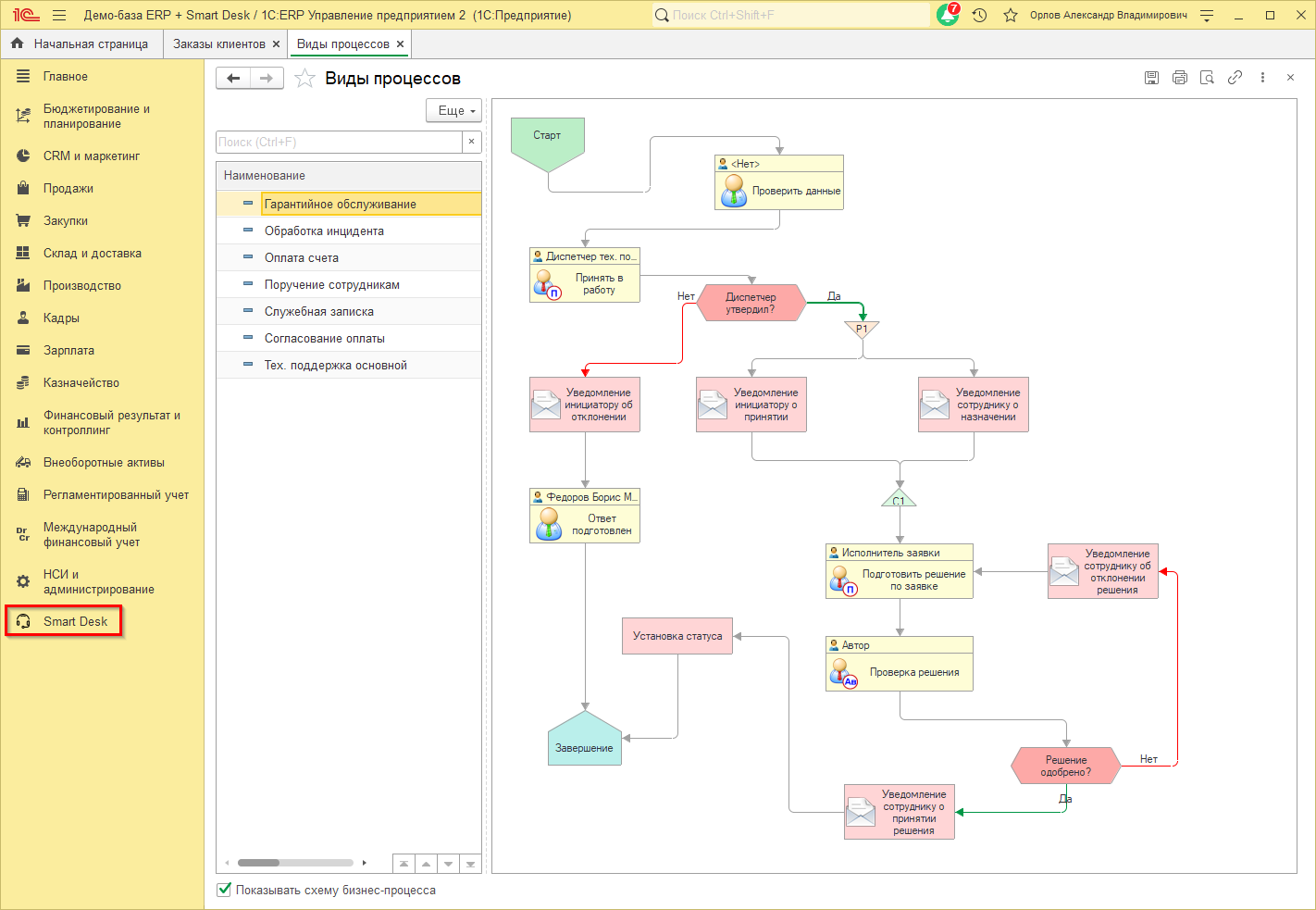Select row Согласование оплаты
Image resolution: width=1316 pixels, height=910 pixels.
[349, 339]
